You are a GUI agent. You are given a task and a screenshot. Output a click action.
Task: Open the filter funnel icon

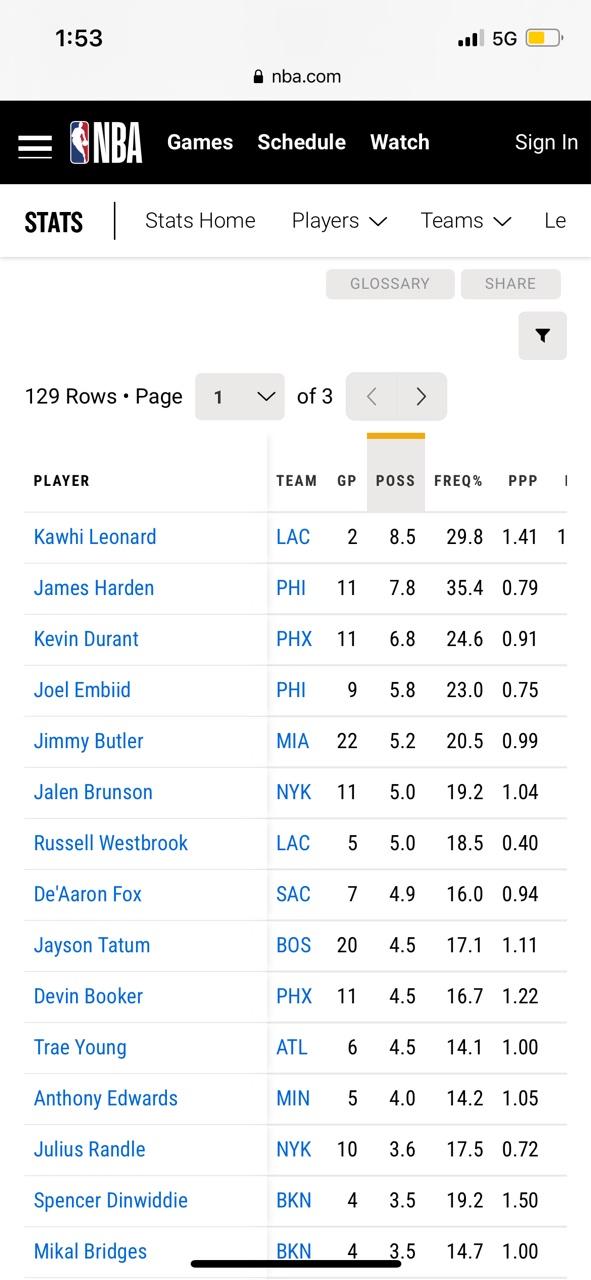[x=542, y=336]
